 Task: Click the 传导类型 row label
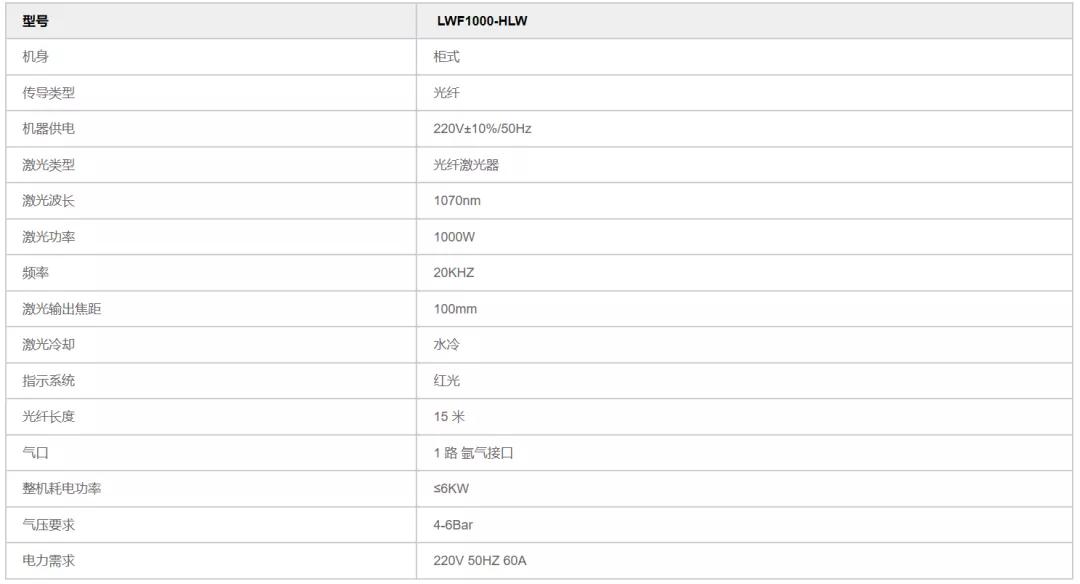(48, 93)
